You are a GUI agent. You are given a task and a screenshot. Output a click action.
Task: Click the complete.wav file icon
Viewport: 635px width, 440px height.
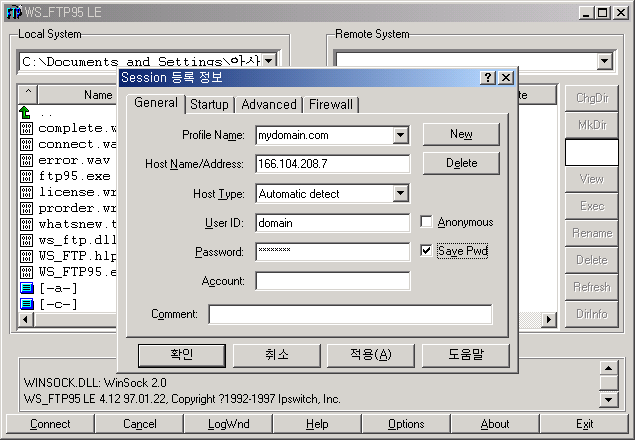[27, 128]
